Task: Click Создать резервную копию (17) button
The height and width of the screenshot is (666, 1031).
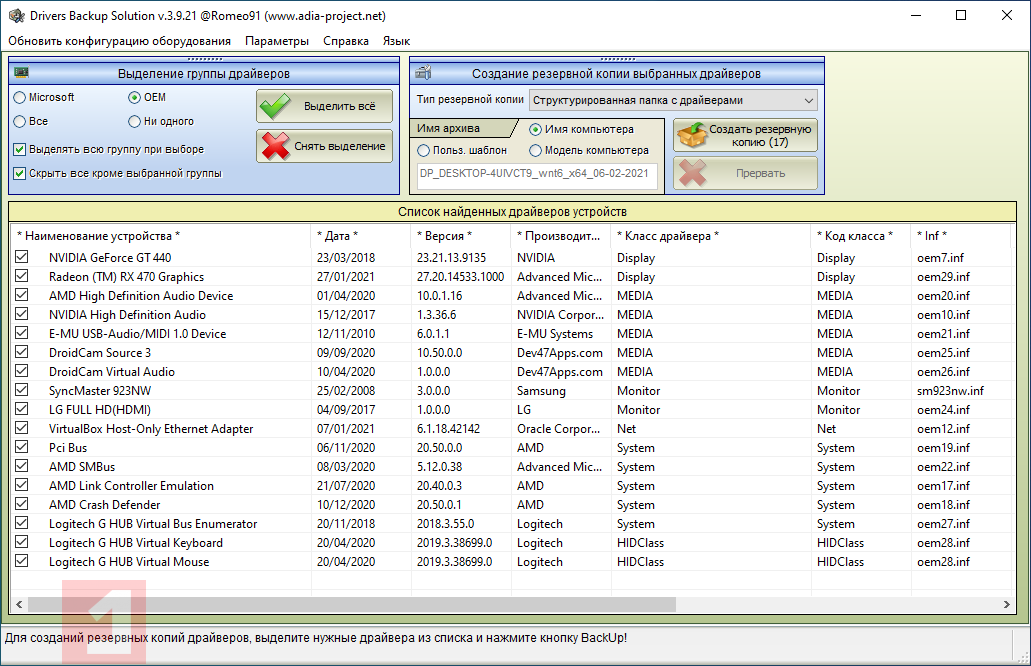Action: [746, 135]
